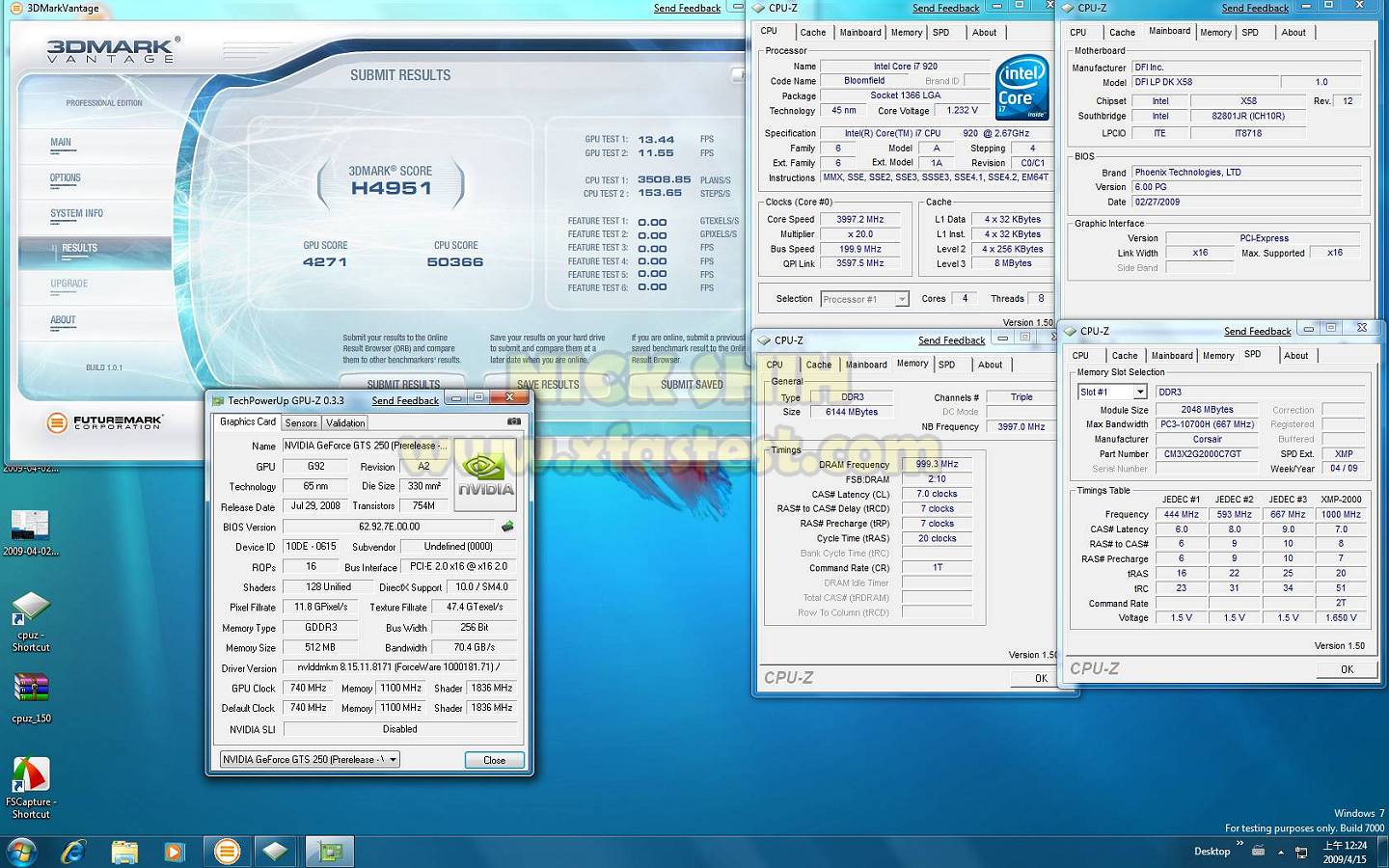Open Windows Media Player from the taskbar

175,852
